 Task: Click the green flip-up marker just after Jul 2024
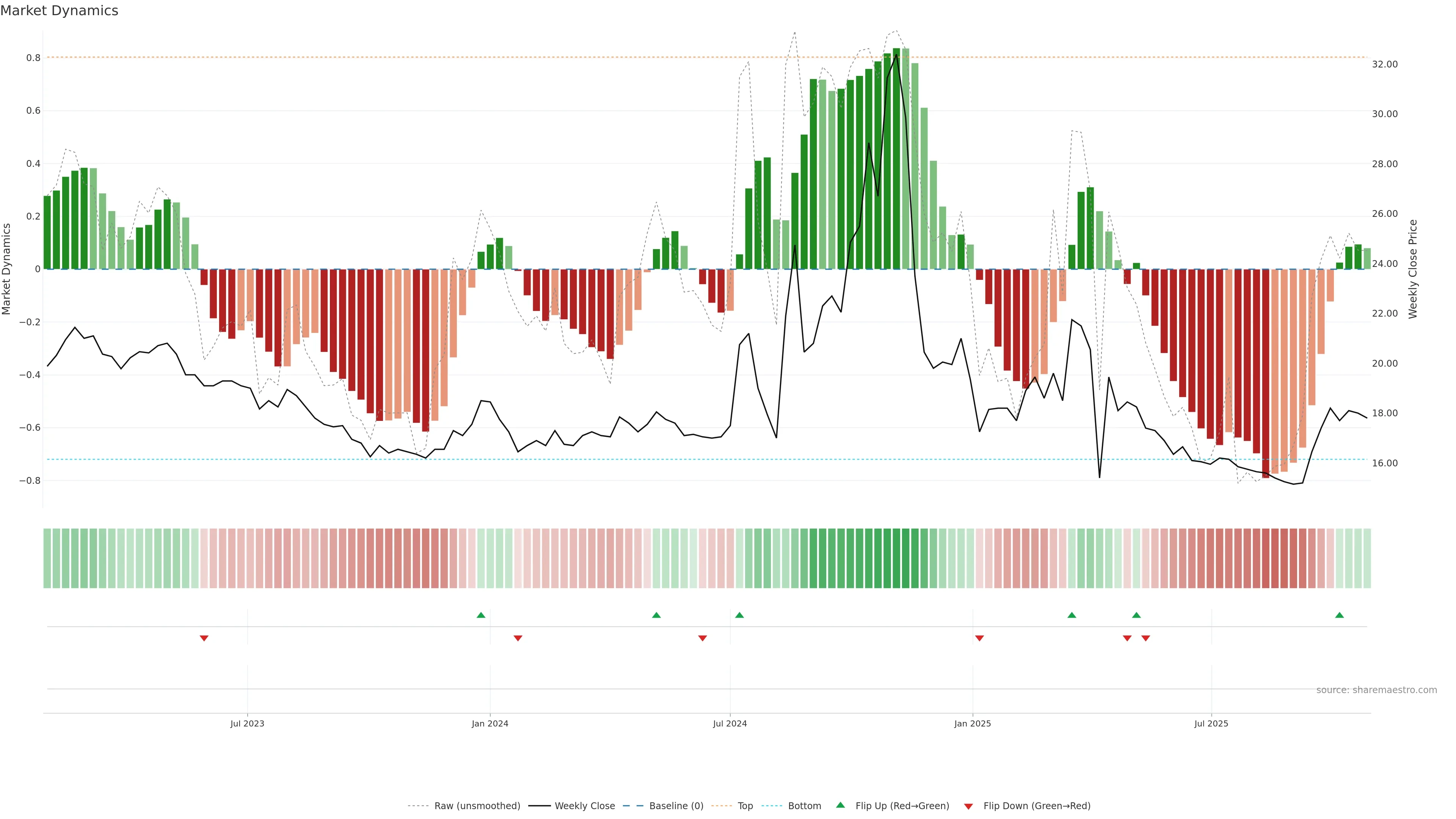click(739, 615)
